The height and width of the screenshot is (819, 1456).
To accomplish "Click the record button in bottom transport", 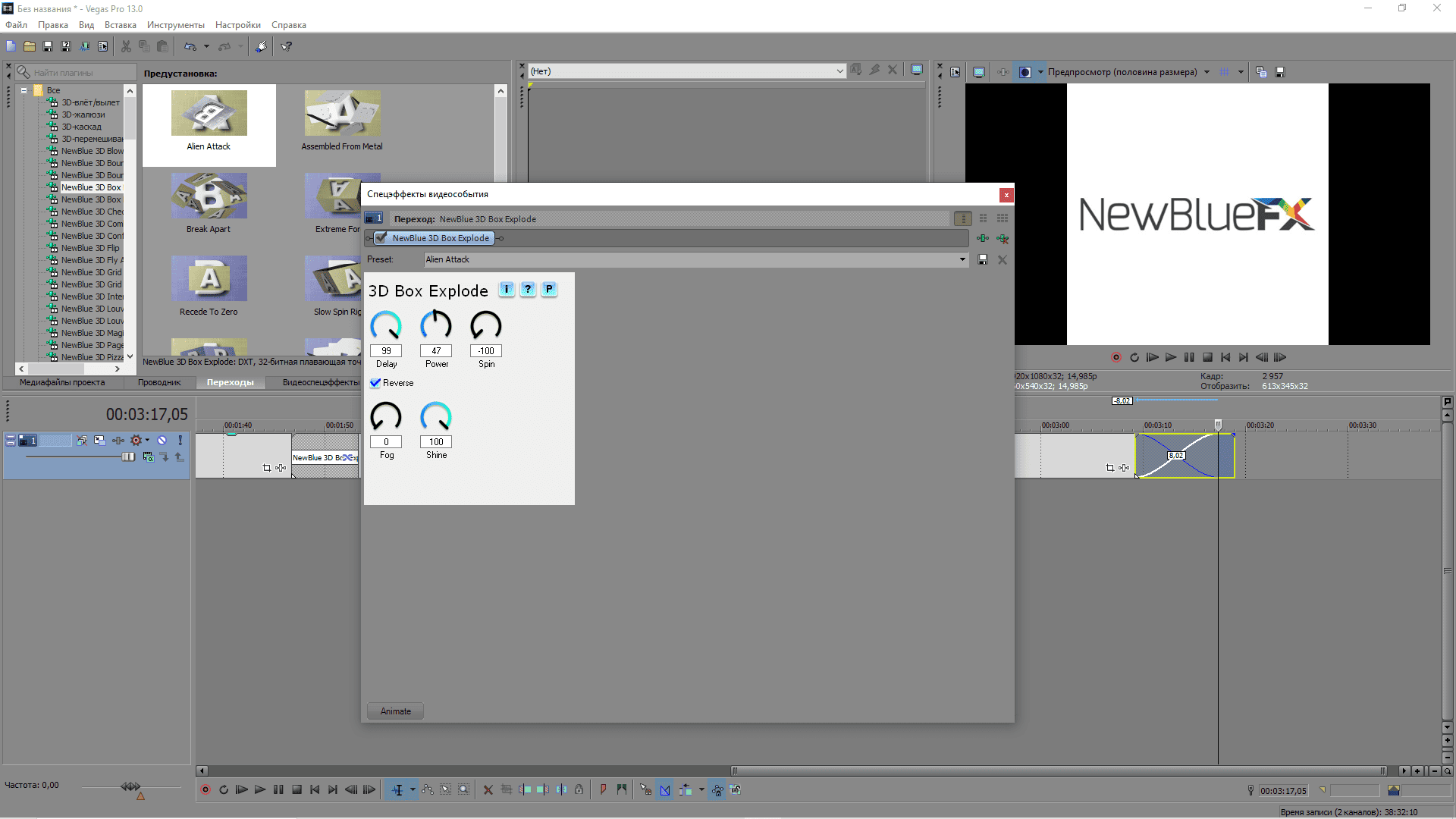I will point(206,789).
